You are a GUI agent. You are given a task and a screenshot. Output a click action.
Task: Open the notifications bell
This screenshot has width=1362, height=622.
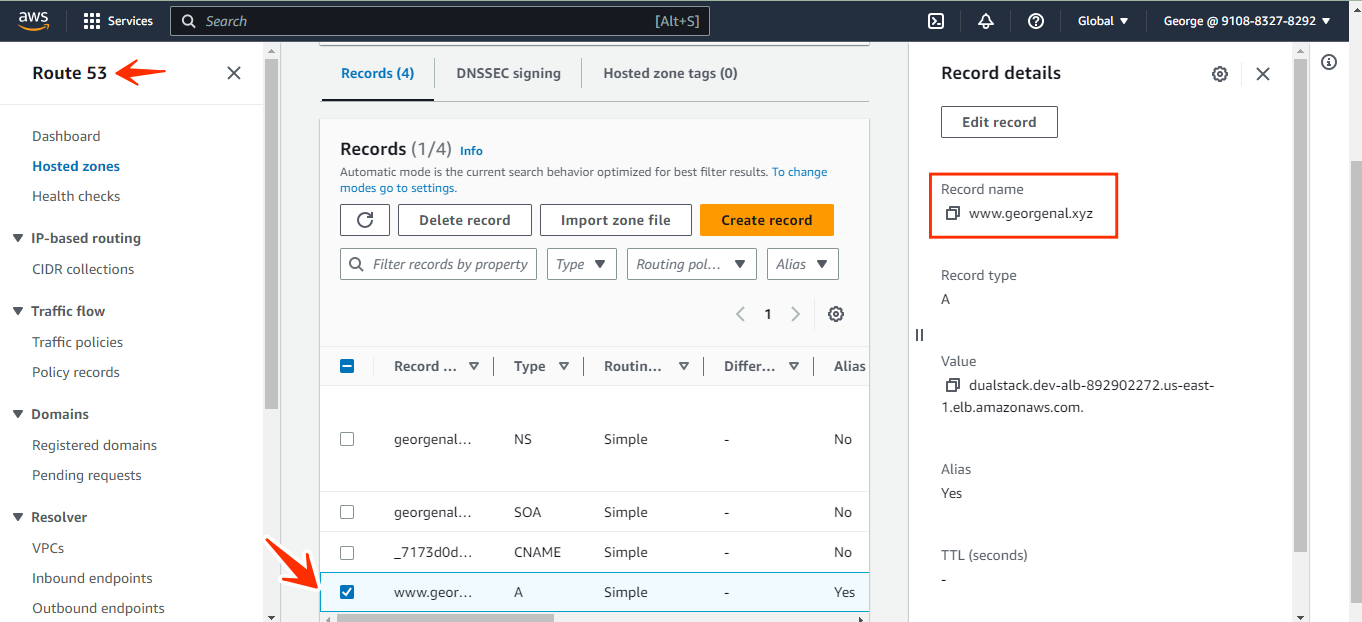[986, 21]
